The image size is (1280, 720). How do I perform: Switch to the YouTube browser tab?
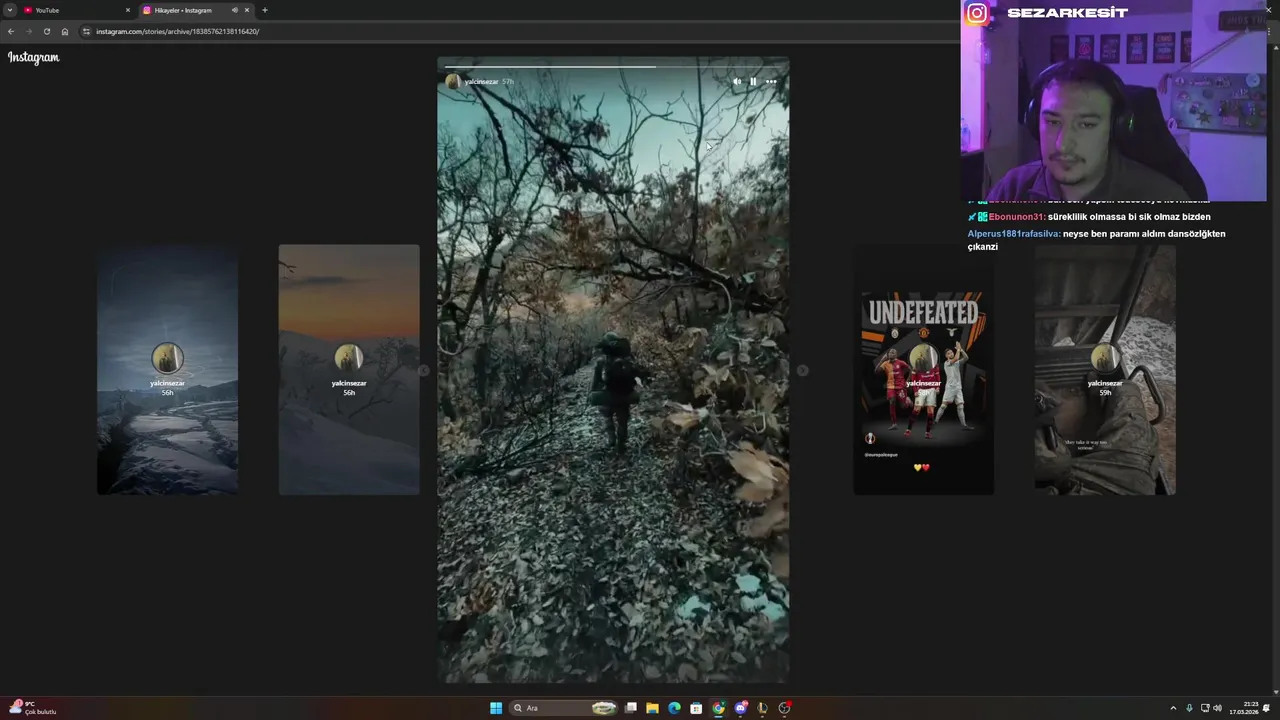pyautogui.click(x=78, y=10)
